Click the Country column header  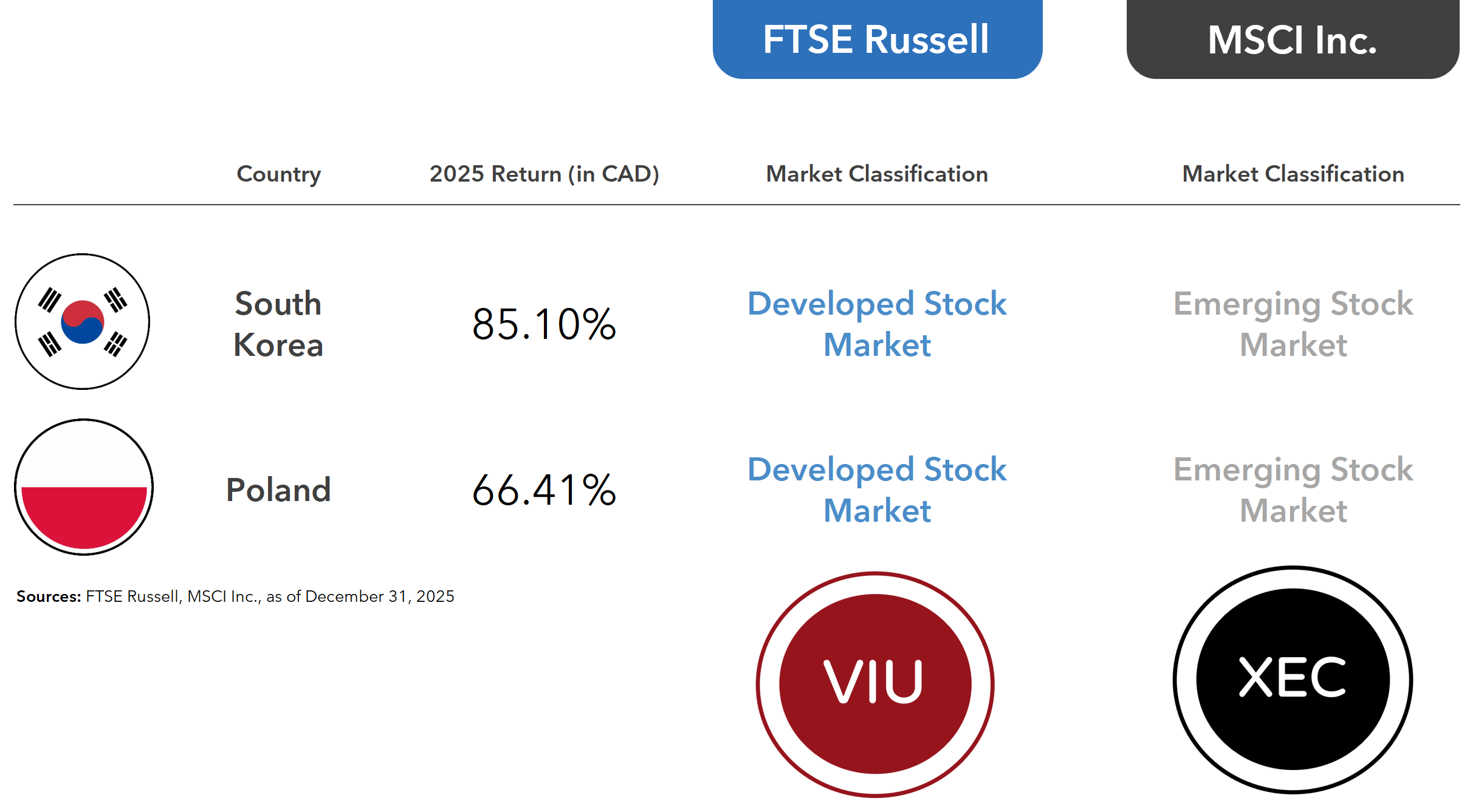(x=279, y=174)
